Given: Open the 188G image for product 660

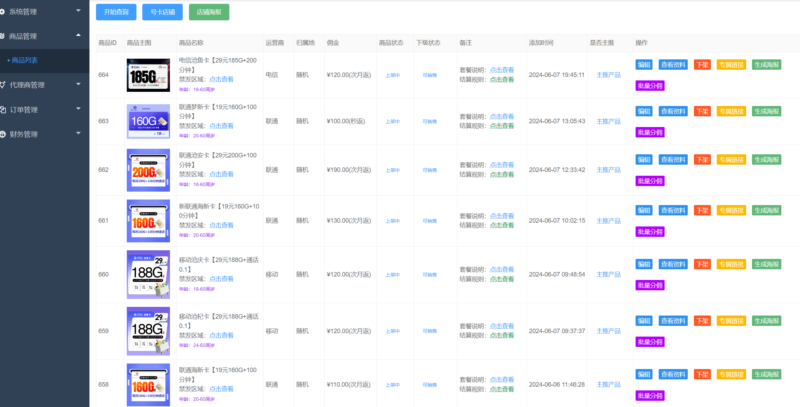Looking at the screenshot, I should 148,274.
